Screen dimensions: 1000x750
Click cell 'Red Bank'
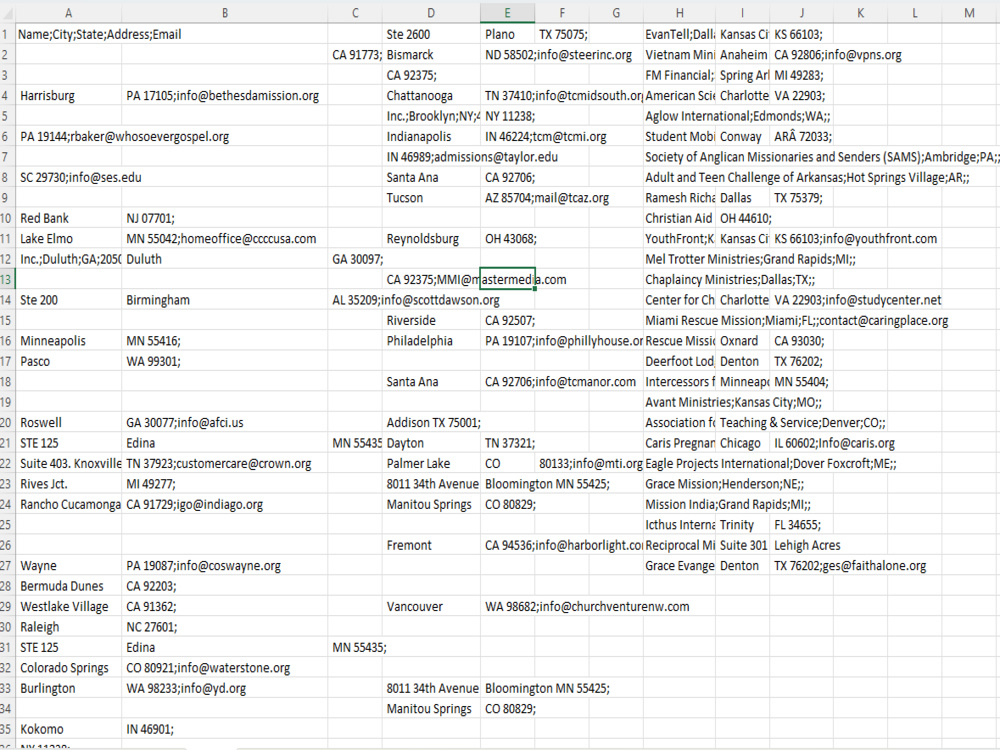(x=68, y=218)
